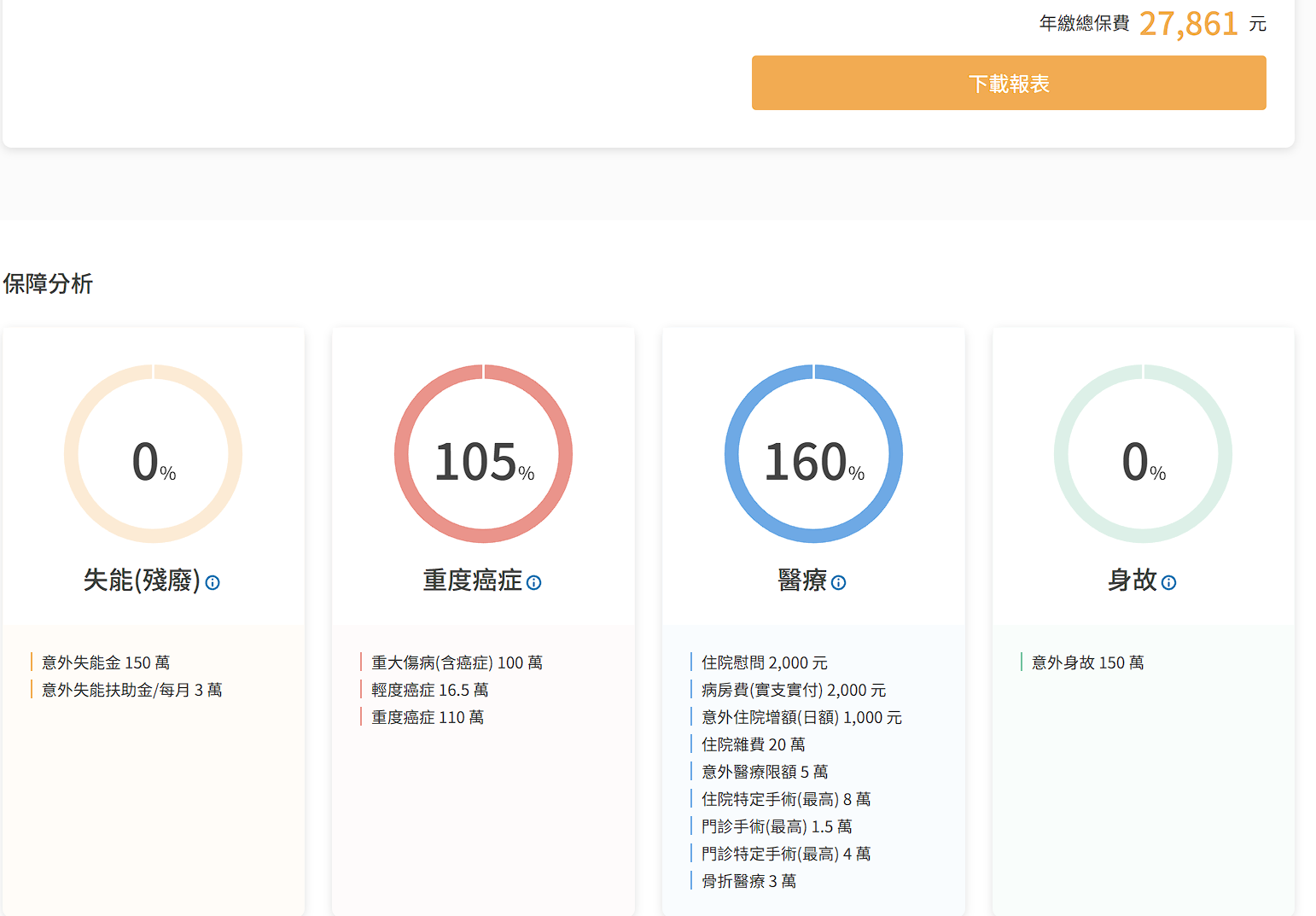Viewport: 1316px width, 916px height.
Task: Select 門診手術(最高) 1.5 萬 entry
Action: (x=776, y=826)
